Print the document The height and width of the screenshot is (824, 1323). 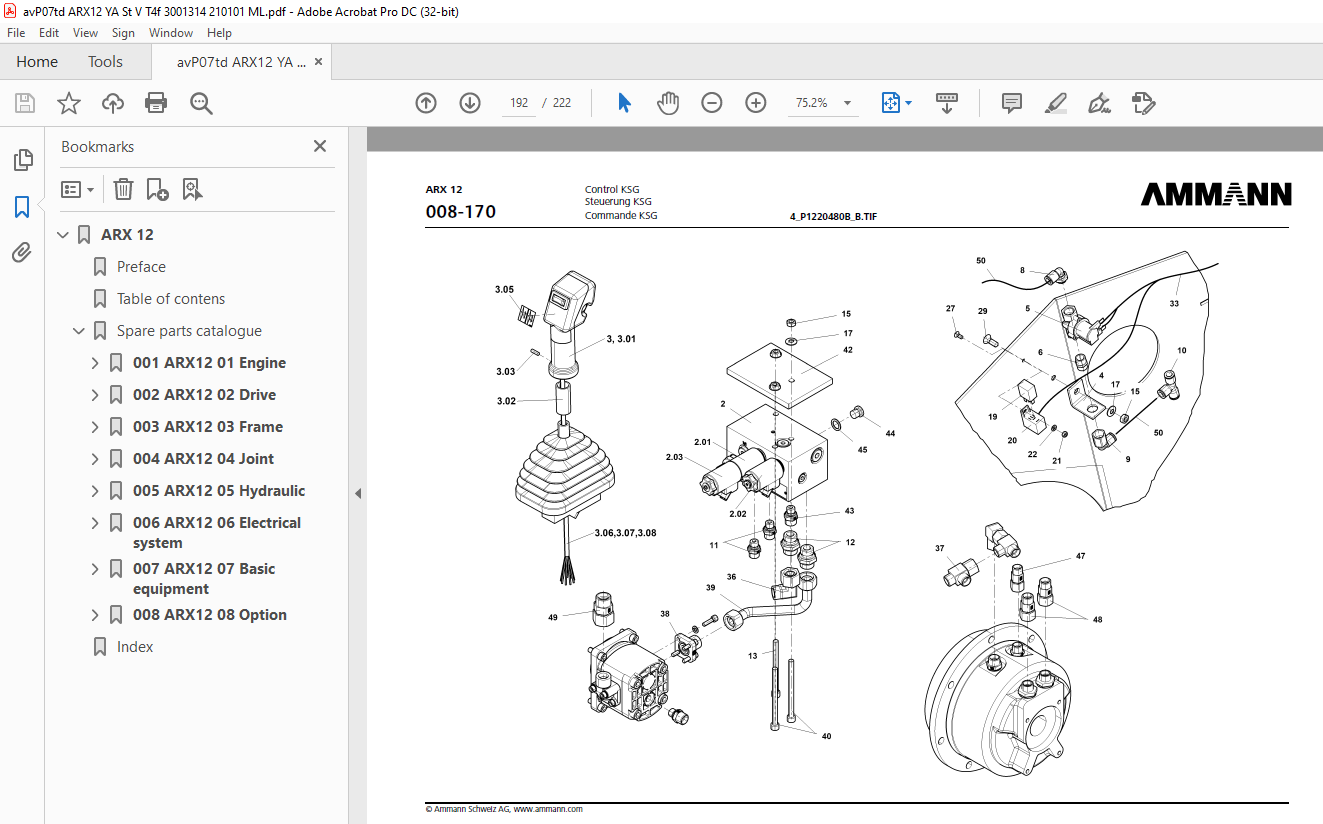tap(156, 103)
